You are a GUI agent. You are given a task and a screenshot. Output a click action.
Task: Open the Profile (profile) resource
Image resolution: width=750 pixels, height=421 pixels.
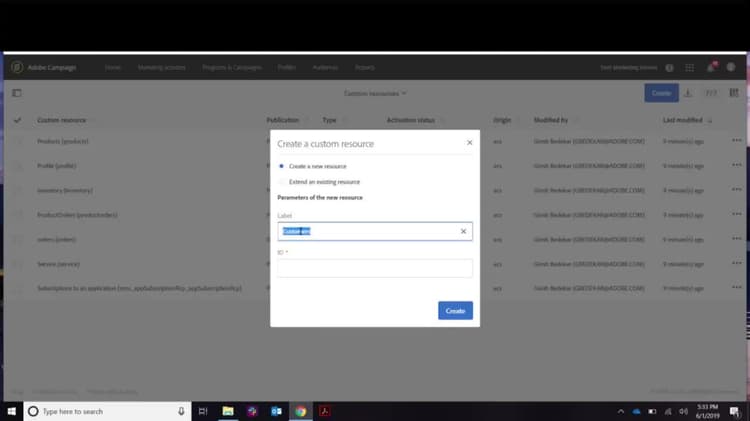point(56,166)
